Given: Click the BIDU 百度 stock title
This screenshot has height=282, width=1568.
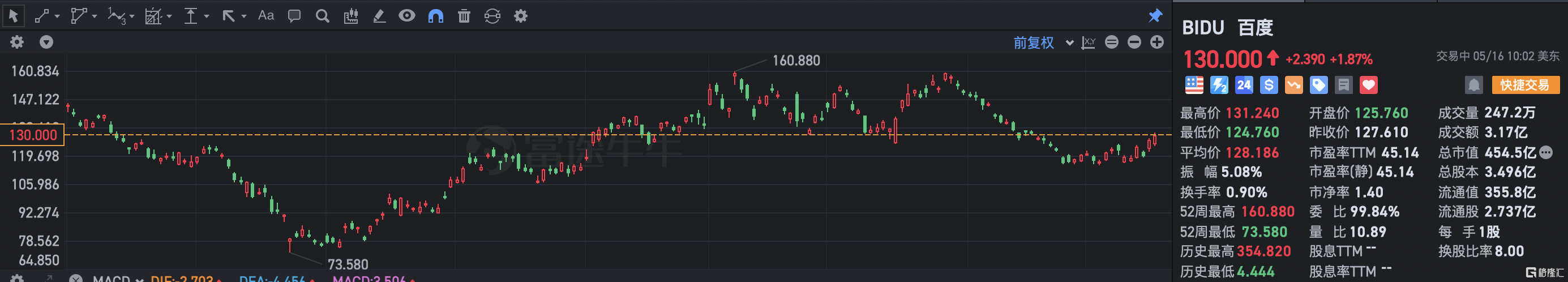Looking at the screenshot, I should click(1227, 28).
